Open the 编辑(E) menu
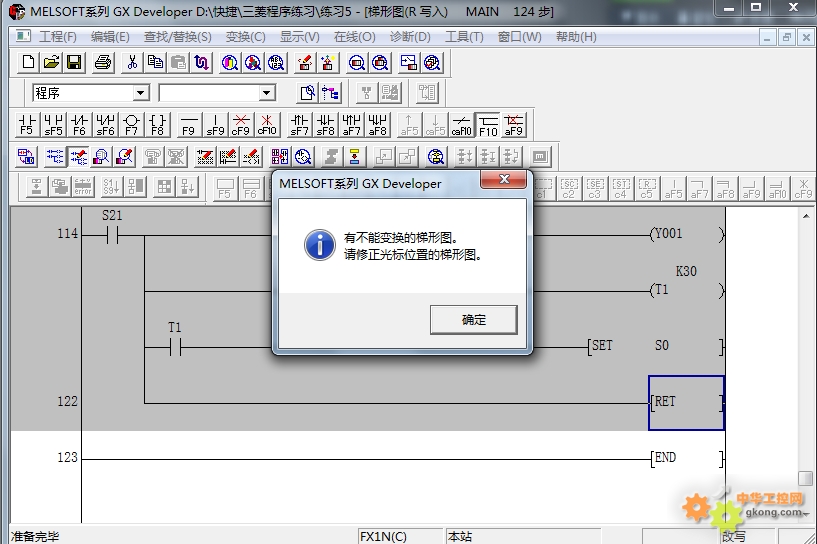 pos(109,37)
